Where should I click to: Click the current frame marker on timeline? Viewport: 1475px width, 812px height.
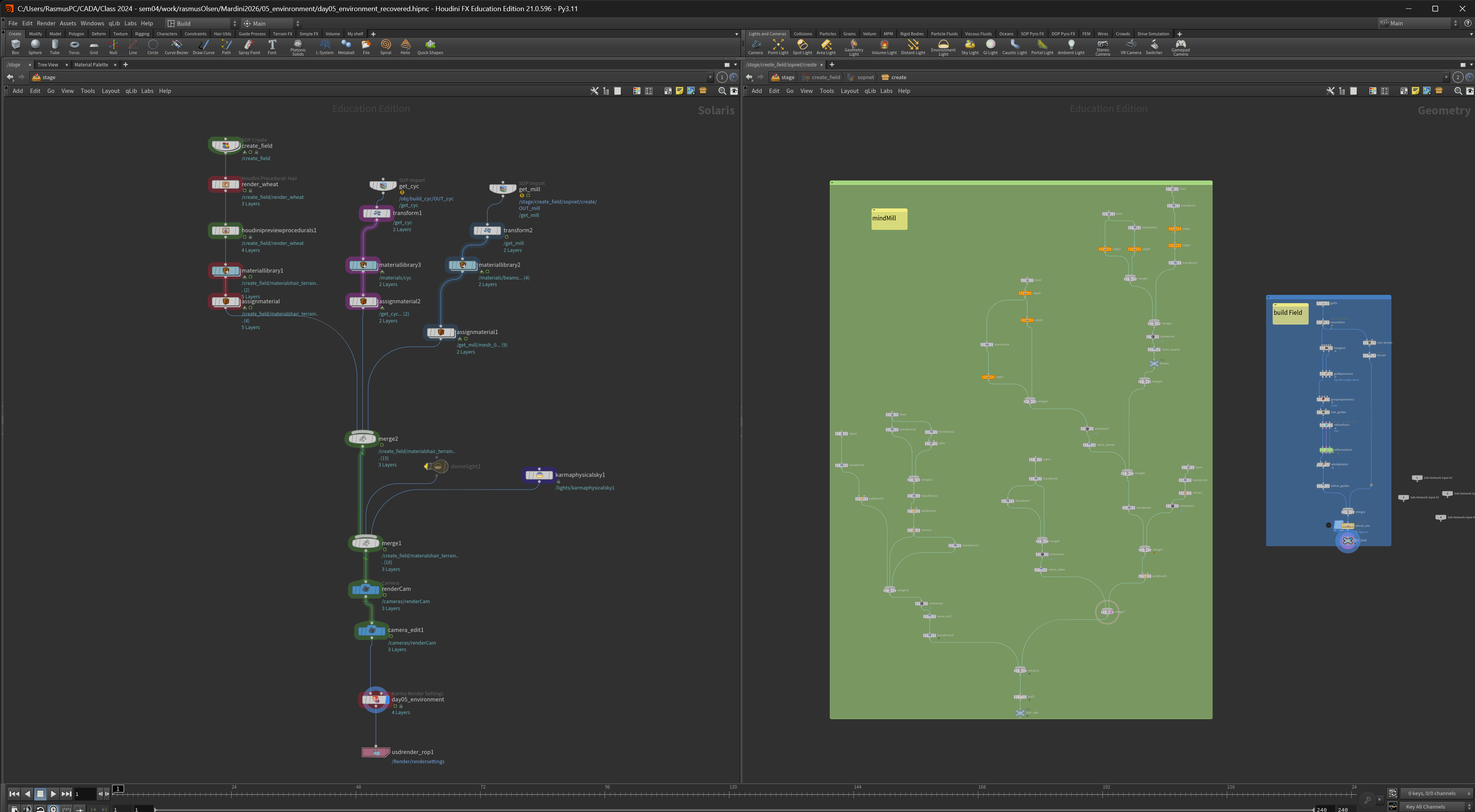pos(118,789)
